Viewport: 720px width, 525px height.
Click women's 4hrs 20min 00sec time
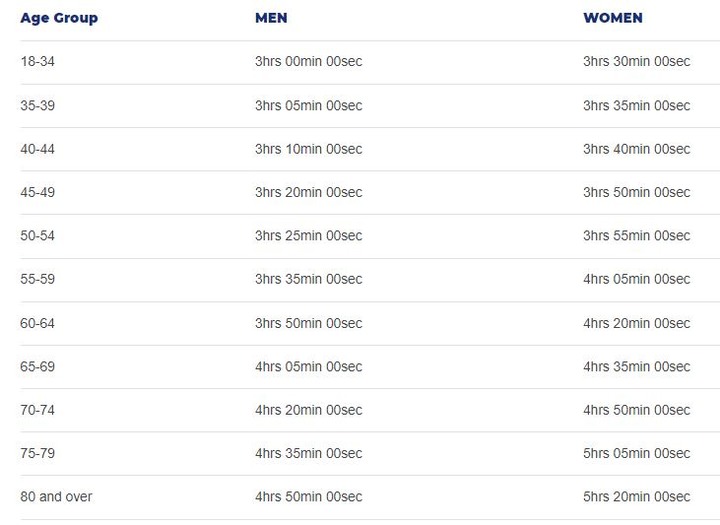[636, 323]
